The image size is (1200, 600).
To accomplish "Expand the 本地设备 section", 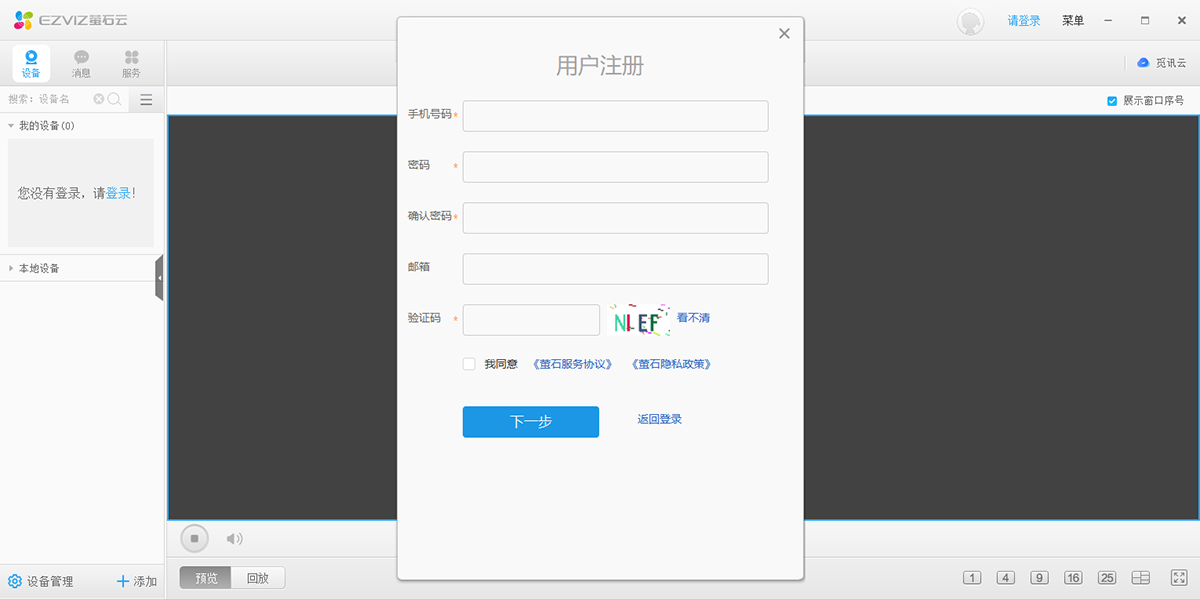I will (9, 267).
